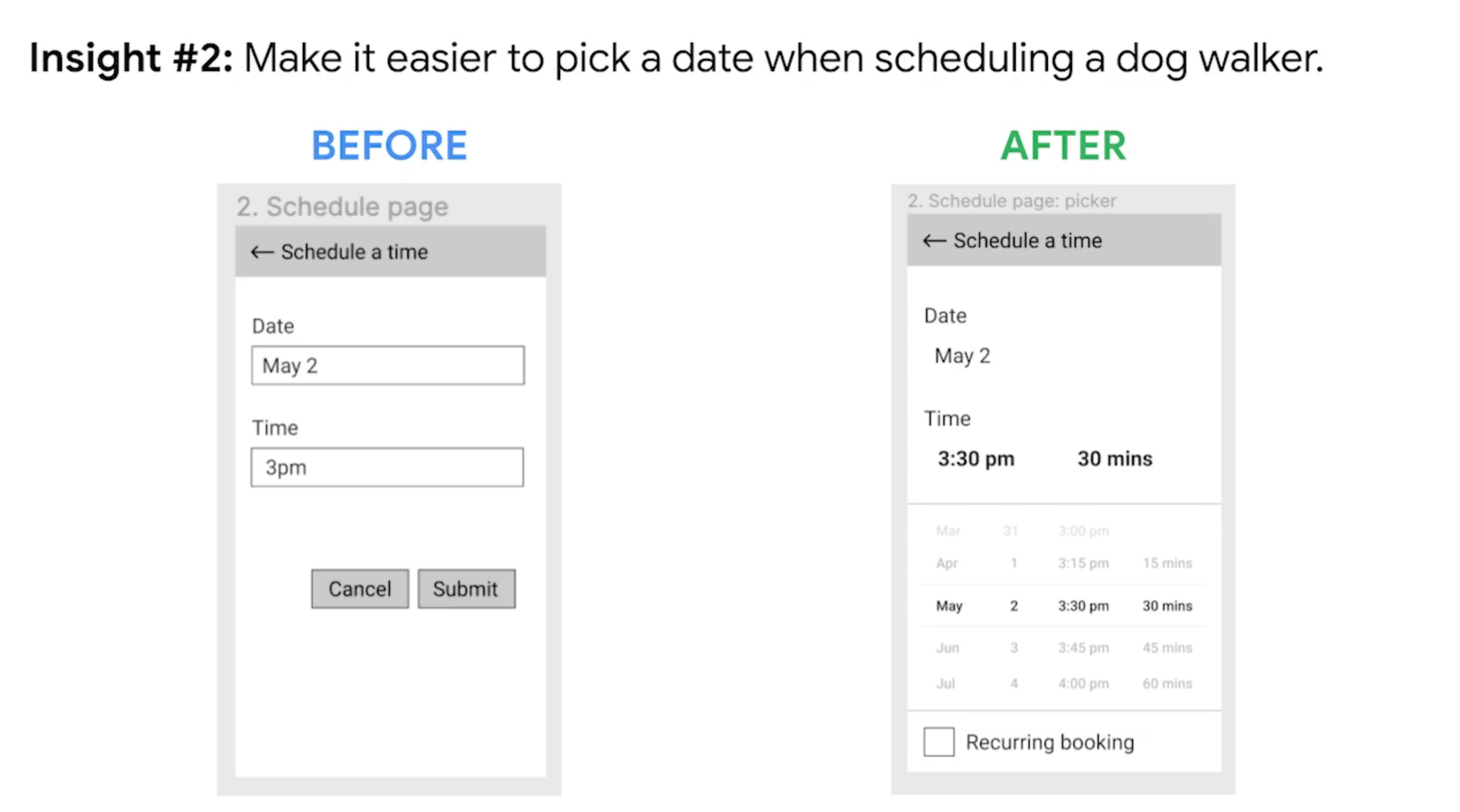Choose 4:00 pm in the time picker
This screenshot has height=812, width=1460.
(1083, 684)
